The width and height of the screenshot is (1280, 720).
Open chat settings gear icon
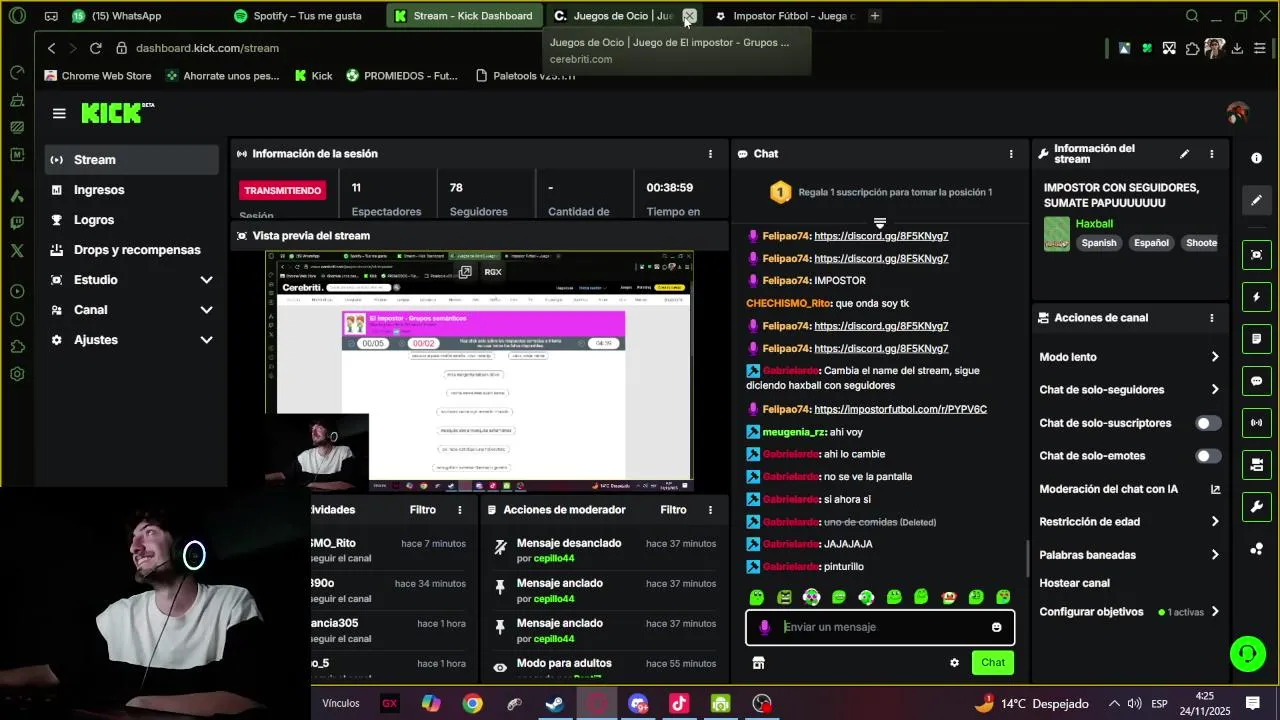pos(954,662)
